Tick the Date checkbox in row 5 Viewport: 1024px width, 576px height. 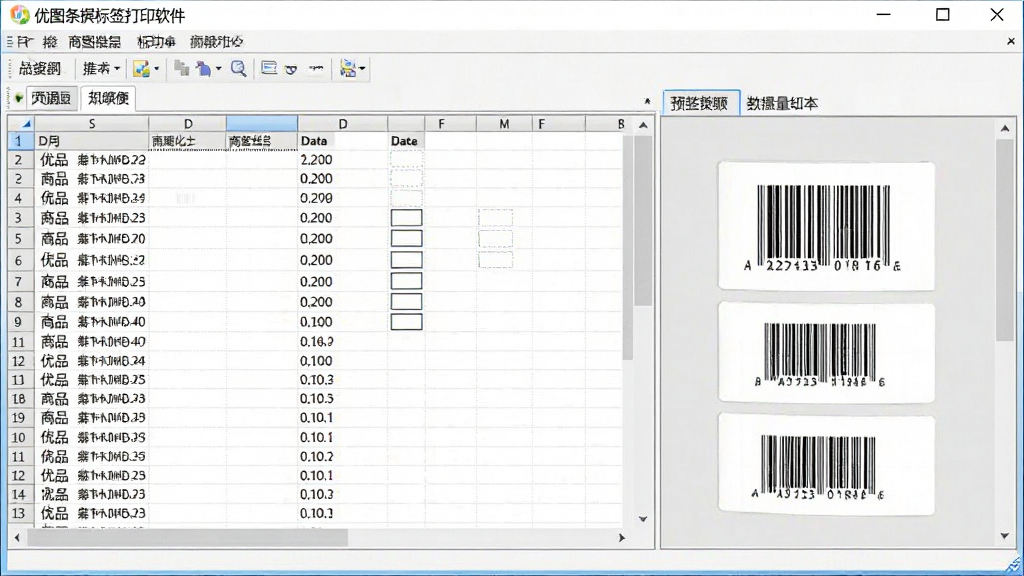coord(406,238)
